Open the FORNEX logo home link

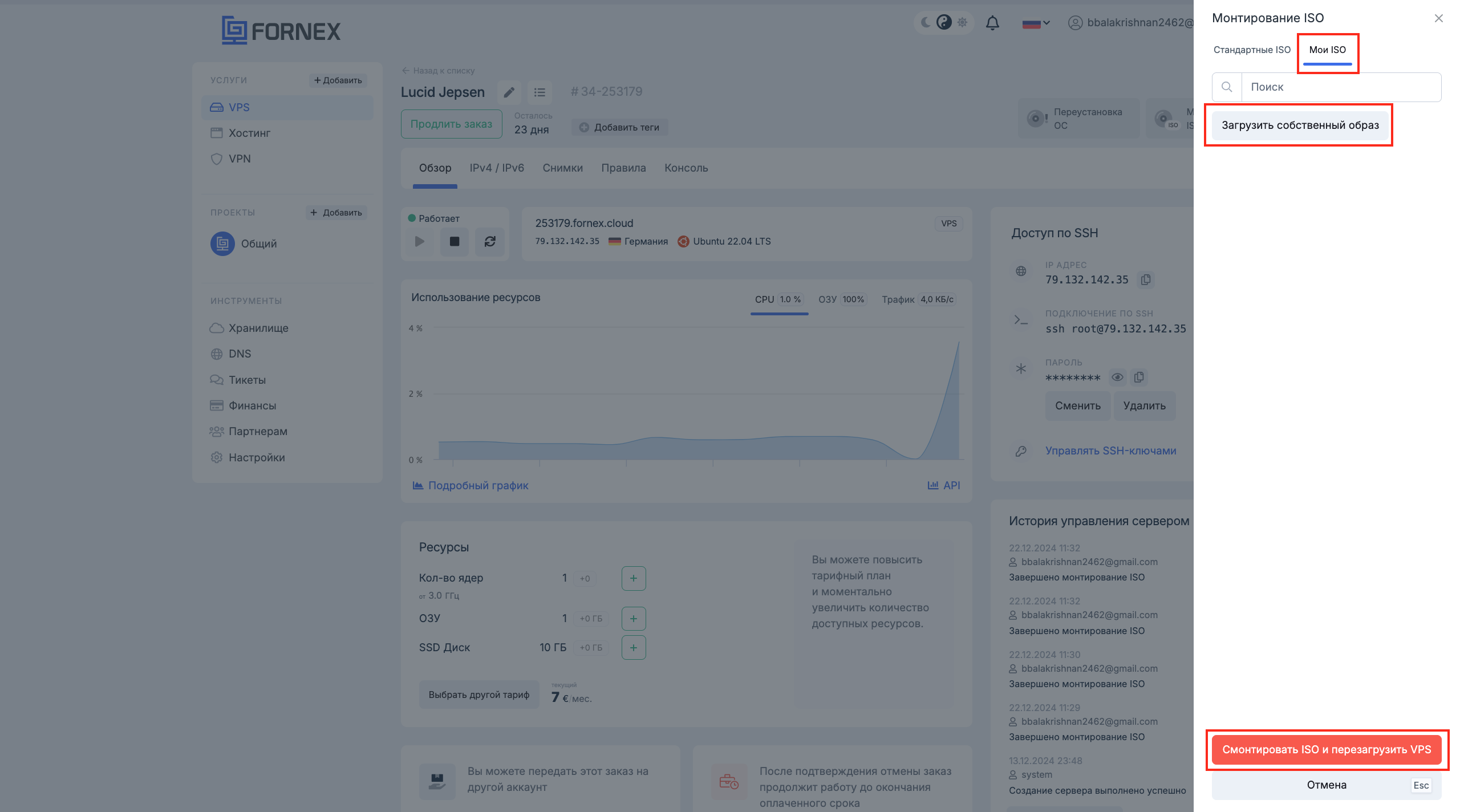point(281,30)
